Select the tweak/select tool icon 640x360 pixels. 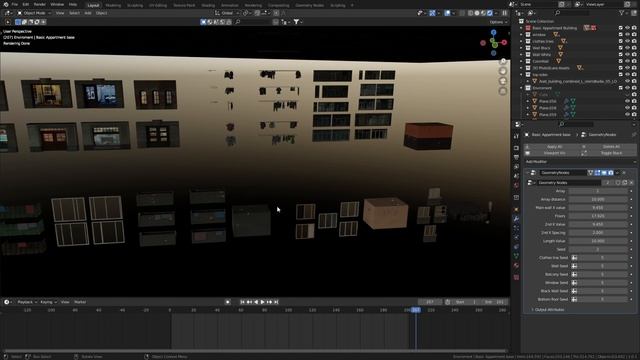pyautogui.click(x=7, y=22)
